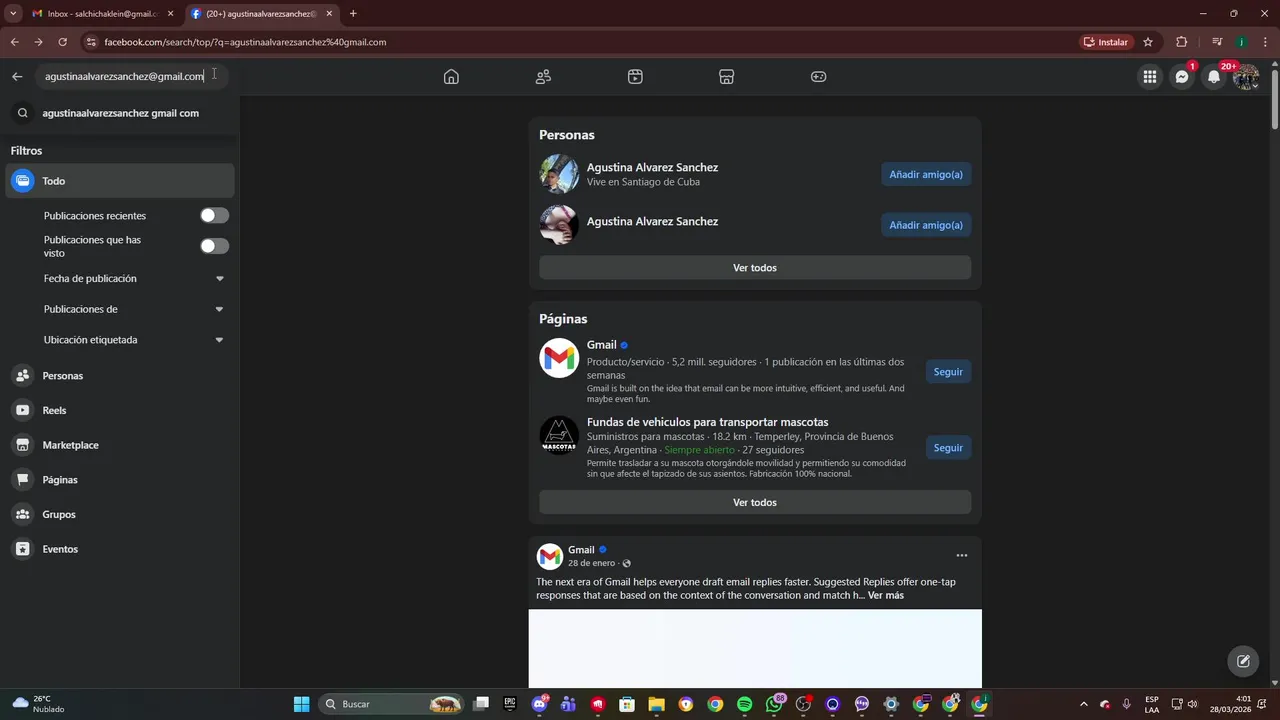Click the Chrome browser back arrow
This screenshot has width=1280, height=720.
[14, 42]
